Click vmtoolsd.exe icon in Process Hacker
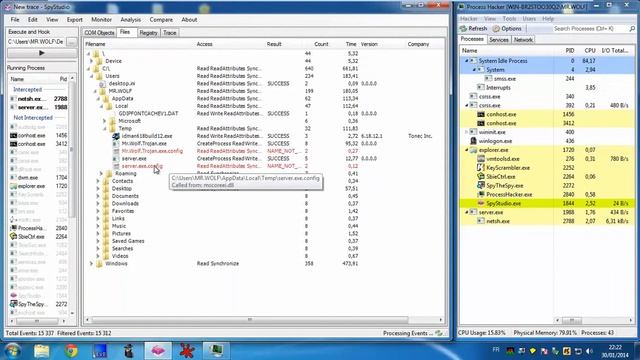This screenshot has width=640, height=360. (x=481, y=159)
